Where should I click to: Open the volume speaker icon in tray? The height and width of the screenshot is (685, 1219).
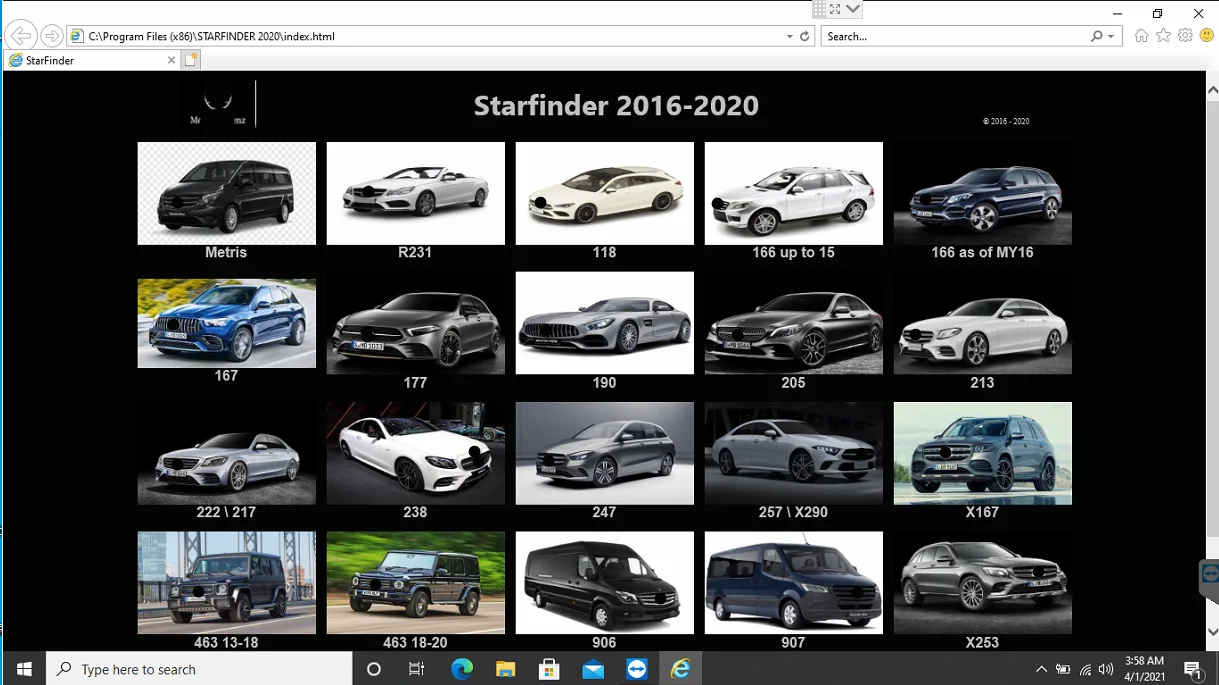coord(1105,669)
